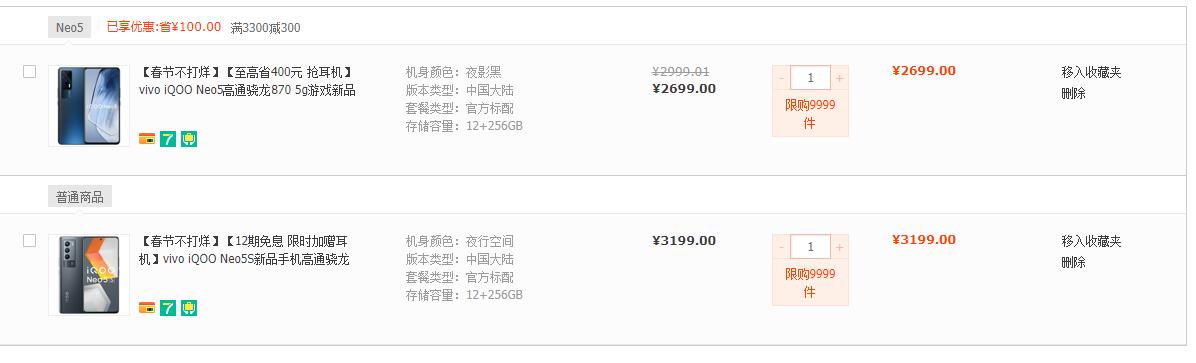
Task: Decrease quantity of iQOO Neo5 with minus
Action: (782, 78)
